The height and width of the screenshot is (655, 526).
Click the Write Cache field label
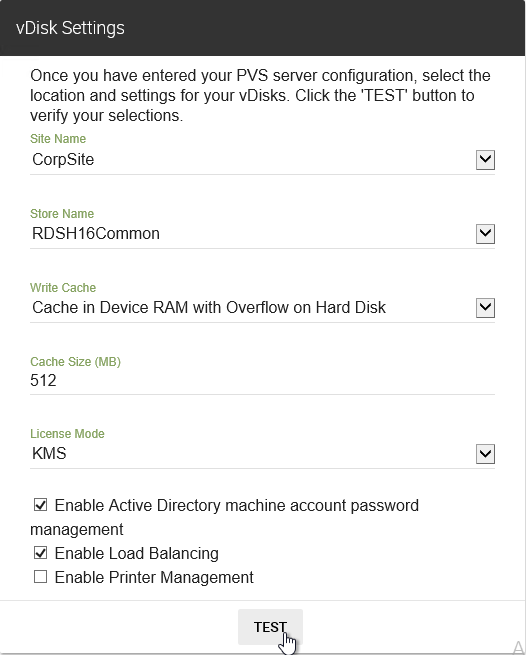pos(63,288)
